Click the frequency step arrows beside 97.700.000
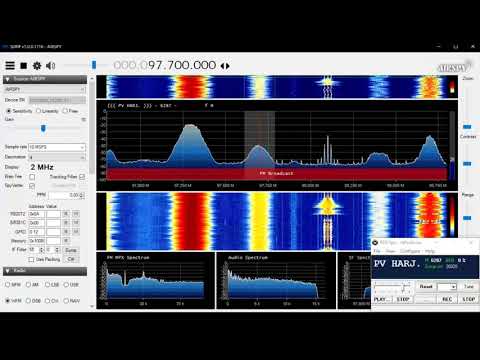 [225, 66]
